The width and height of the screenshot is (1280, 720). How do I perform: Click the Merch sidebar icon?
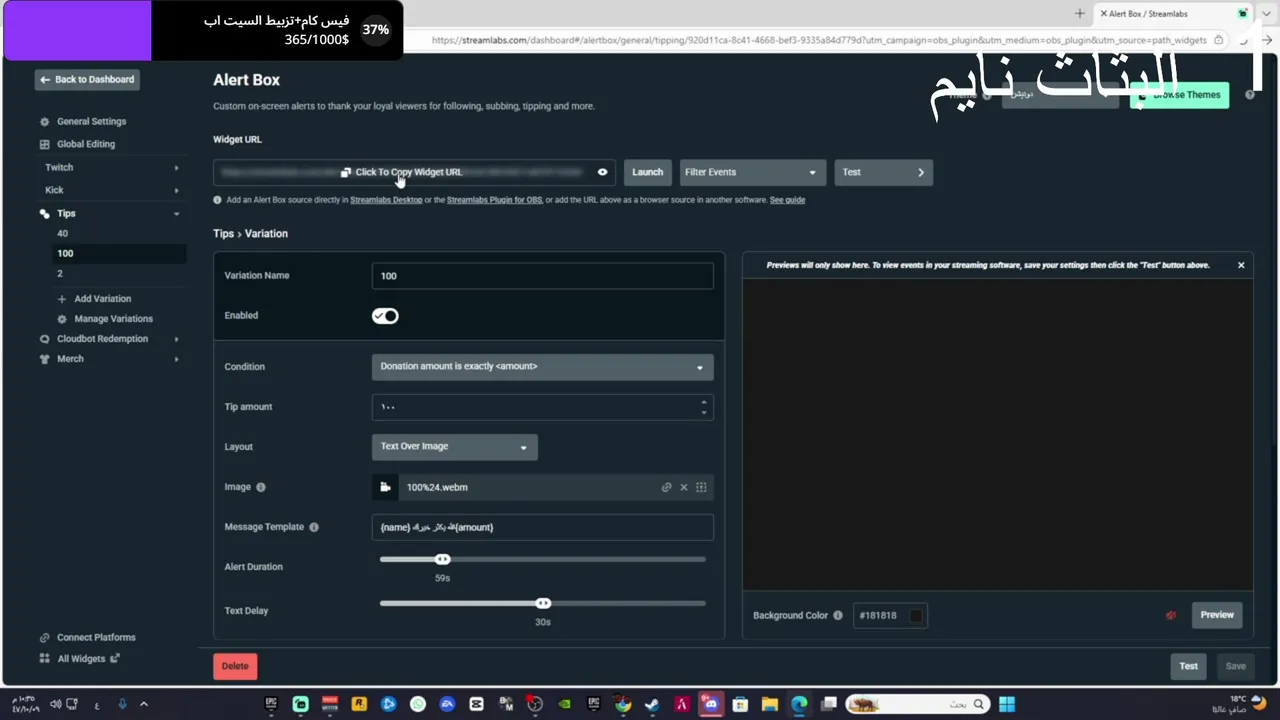click(44, 359)
